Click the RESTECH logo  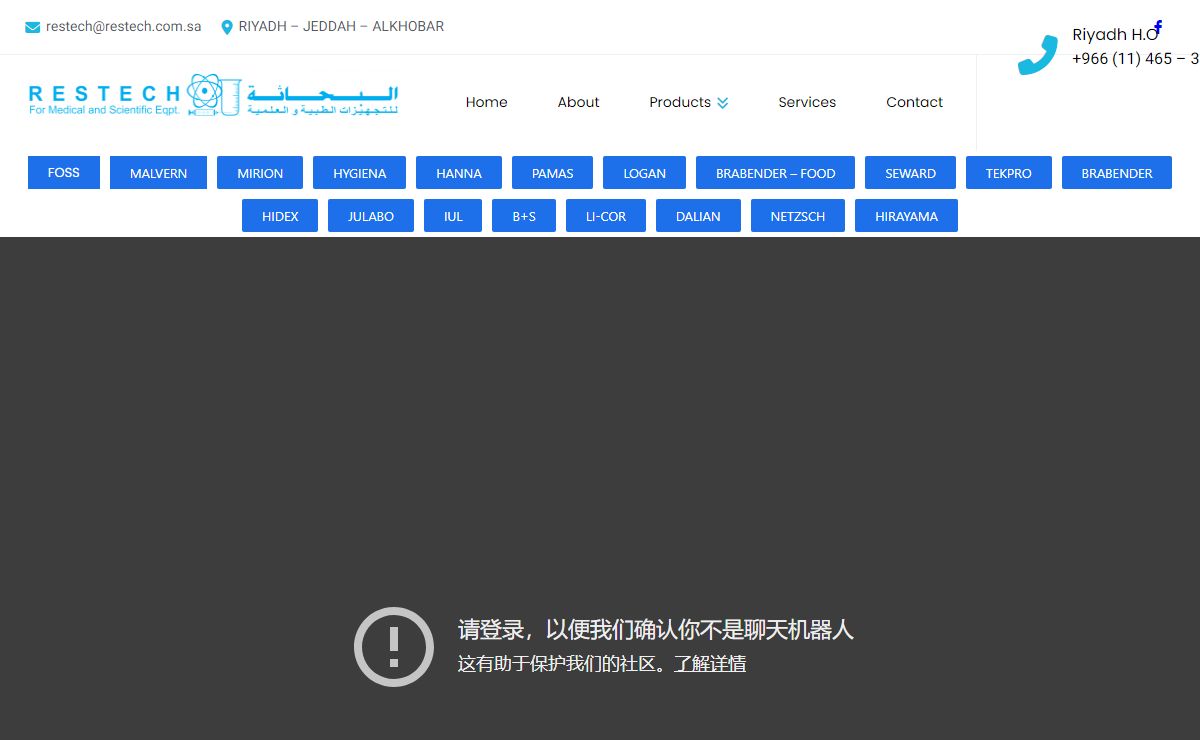pos(213,96)
